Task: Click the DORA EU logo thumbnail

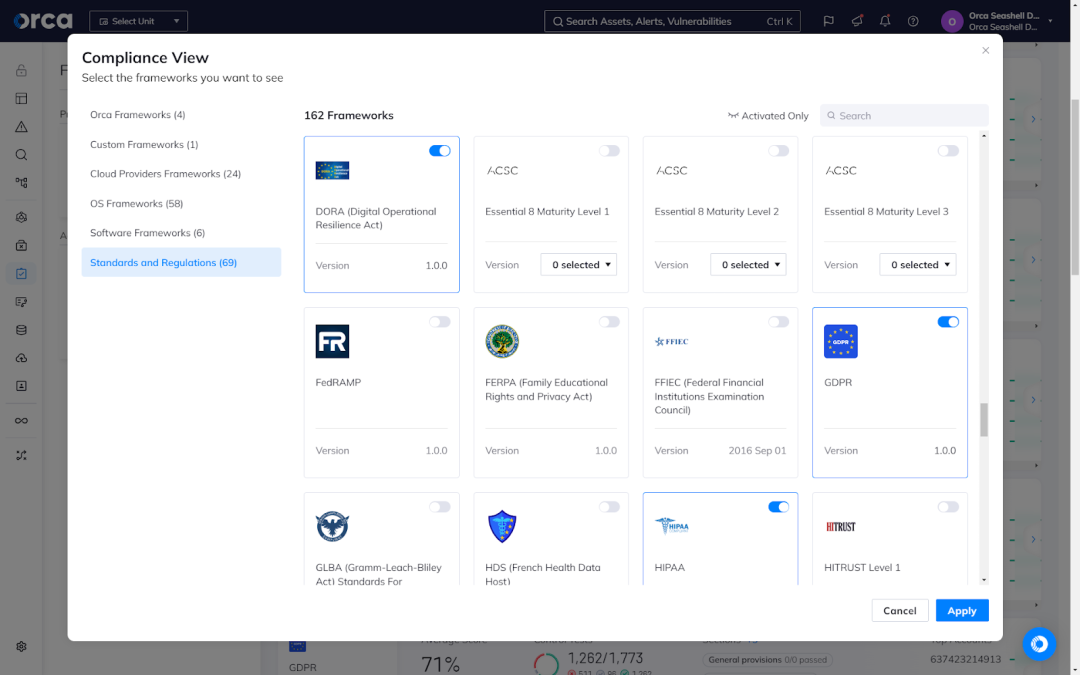Action: [x=332, y=170]
